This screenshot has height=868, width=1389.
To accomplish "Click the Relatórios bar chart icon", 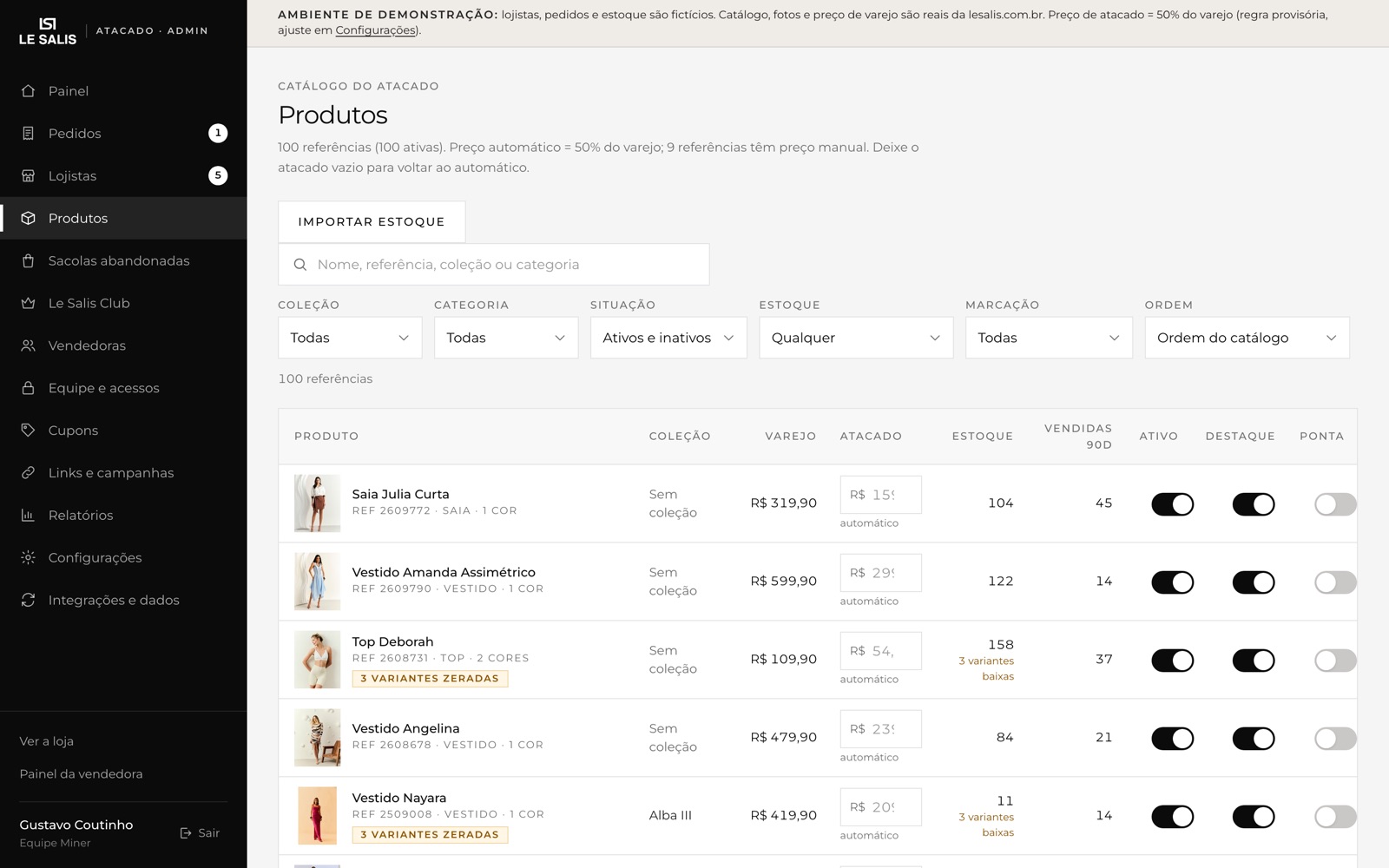I will [28, 516].
